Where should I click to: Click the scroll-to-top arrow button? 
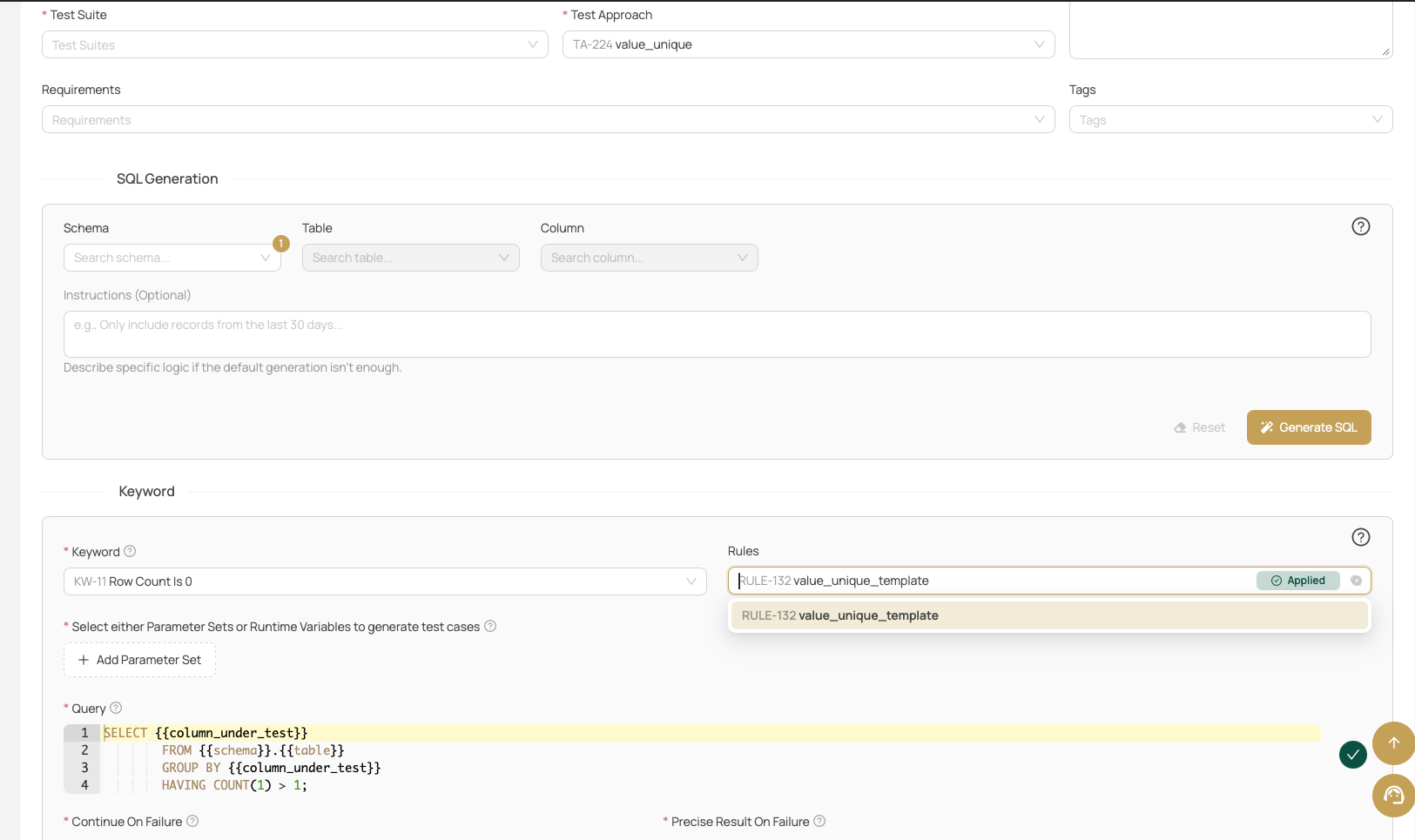[1393, 743]
